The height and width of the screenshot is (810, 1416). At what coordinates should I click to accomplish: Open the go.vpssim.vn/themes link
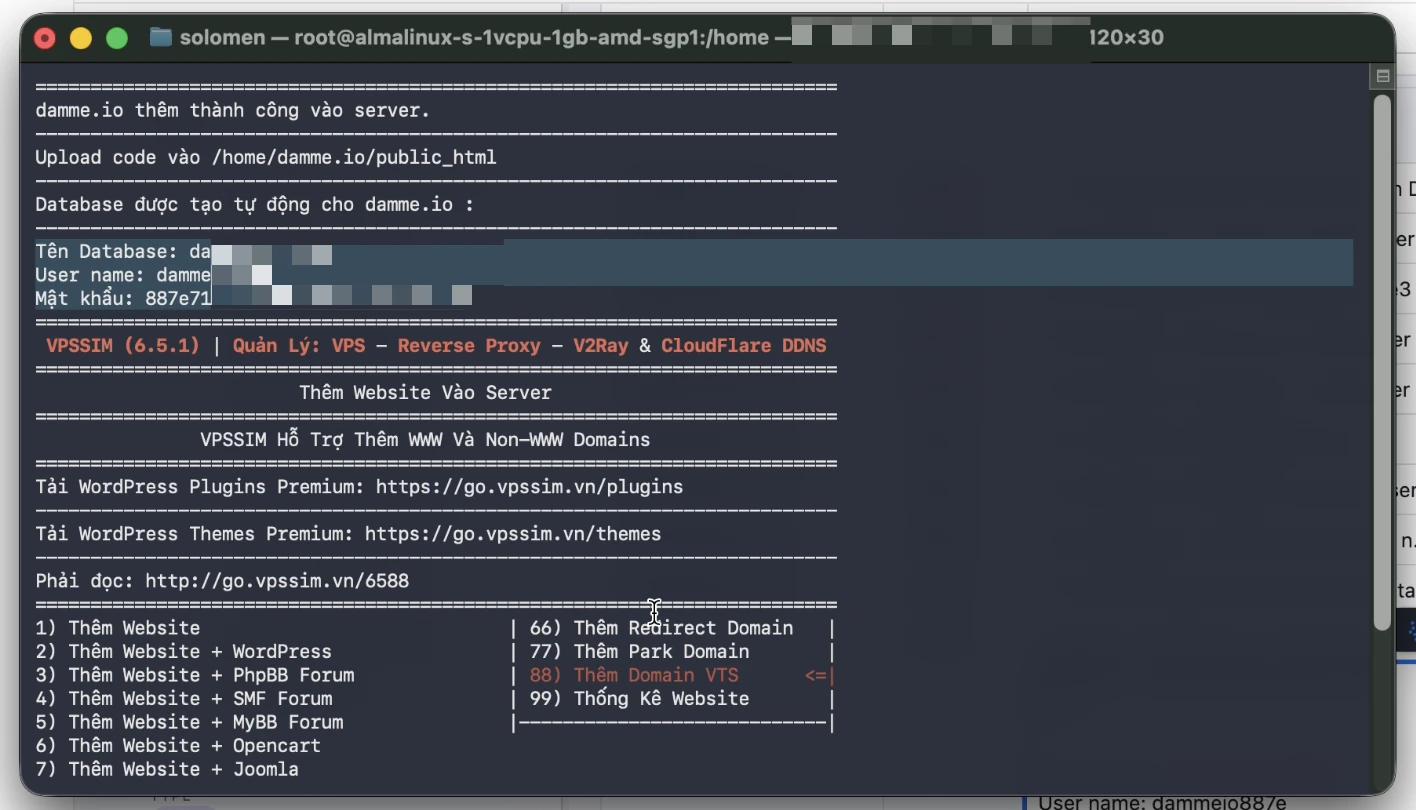(x=513, y=534)
